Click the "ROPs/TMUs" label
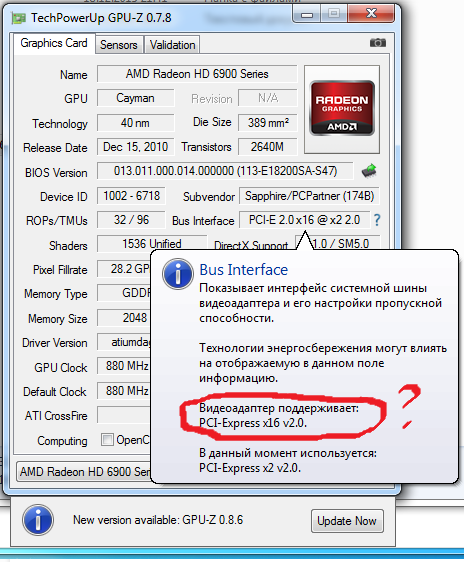The height and width of the screenshot is (562, 464). click(x=57, y=221)
